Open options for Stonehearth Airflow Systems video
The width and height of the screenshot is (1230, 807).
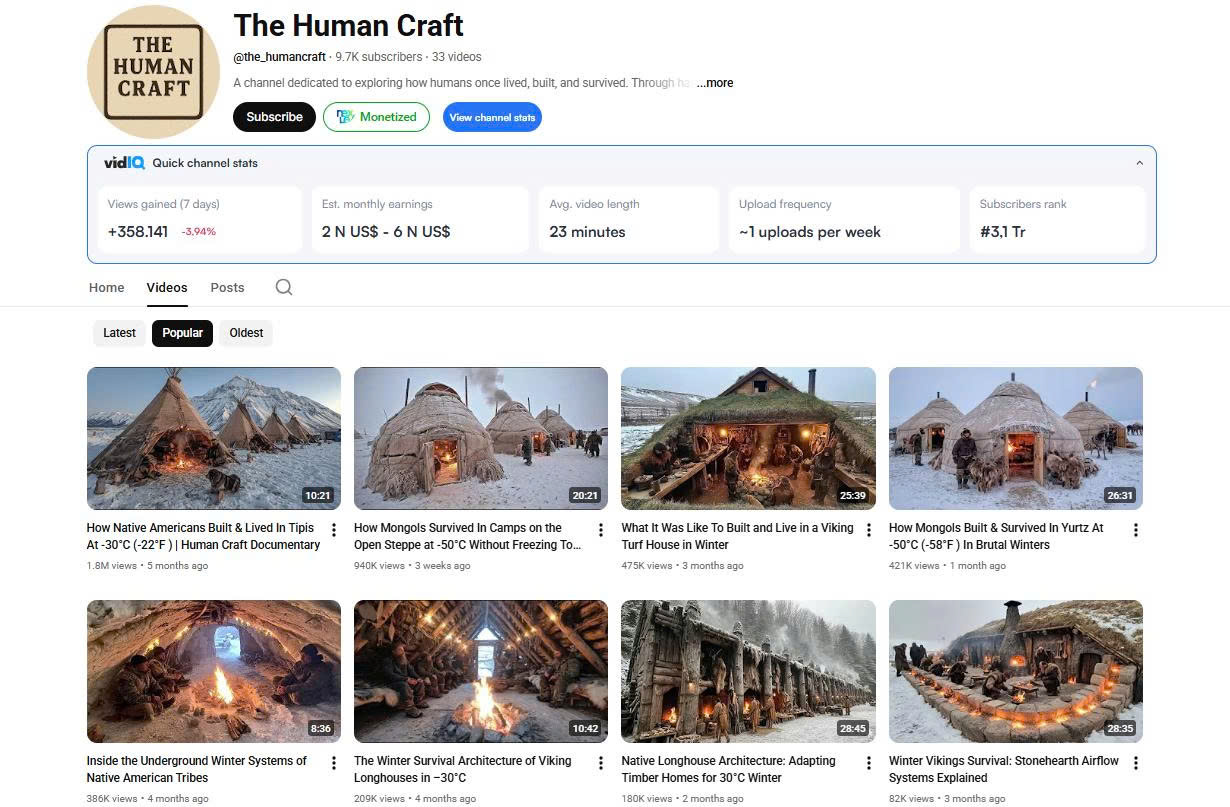coord(1135,763)
